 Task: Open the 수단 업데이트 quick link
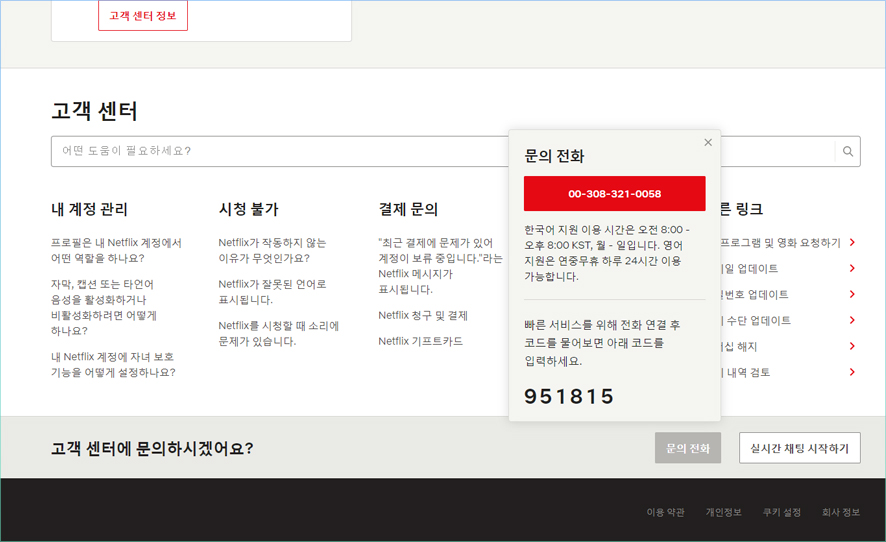click(x=756, y=320)
